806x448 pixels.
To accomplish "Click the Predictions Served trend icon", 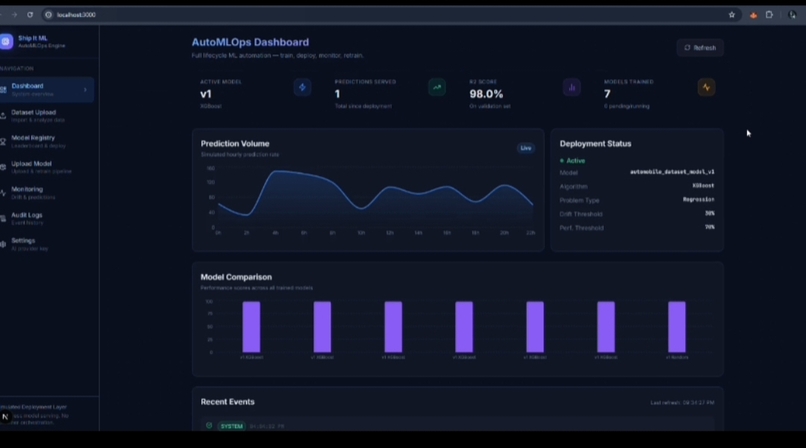I will pyautogui.click(x=437, y=87).
